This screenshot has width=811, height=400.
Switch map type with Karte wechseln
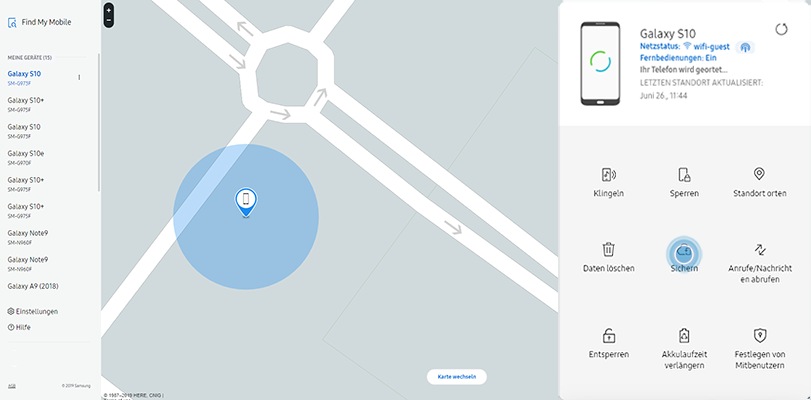(457, 377)
